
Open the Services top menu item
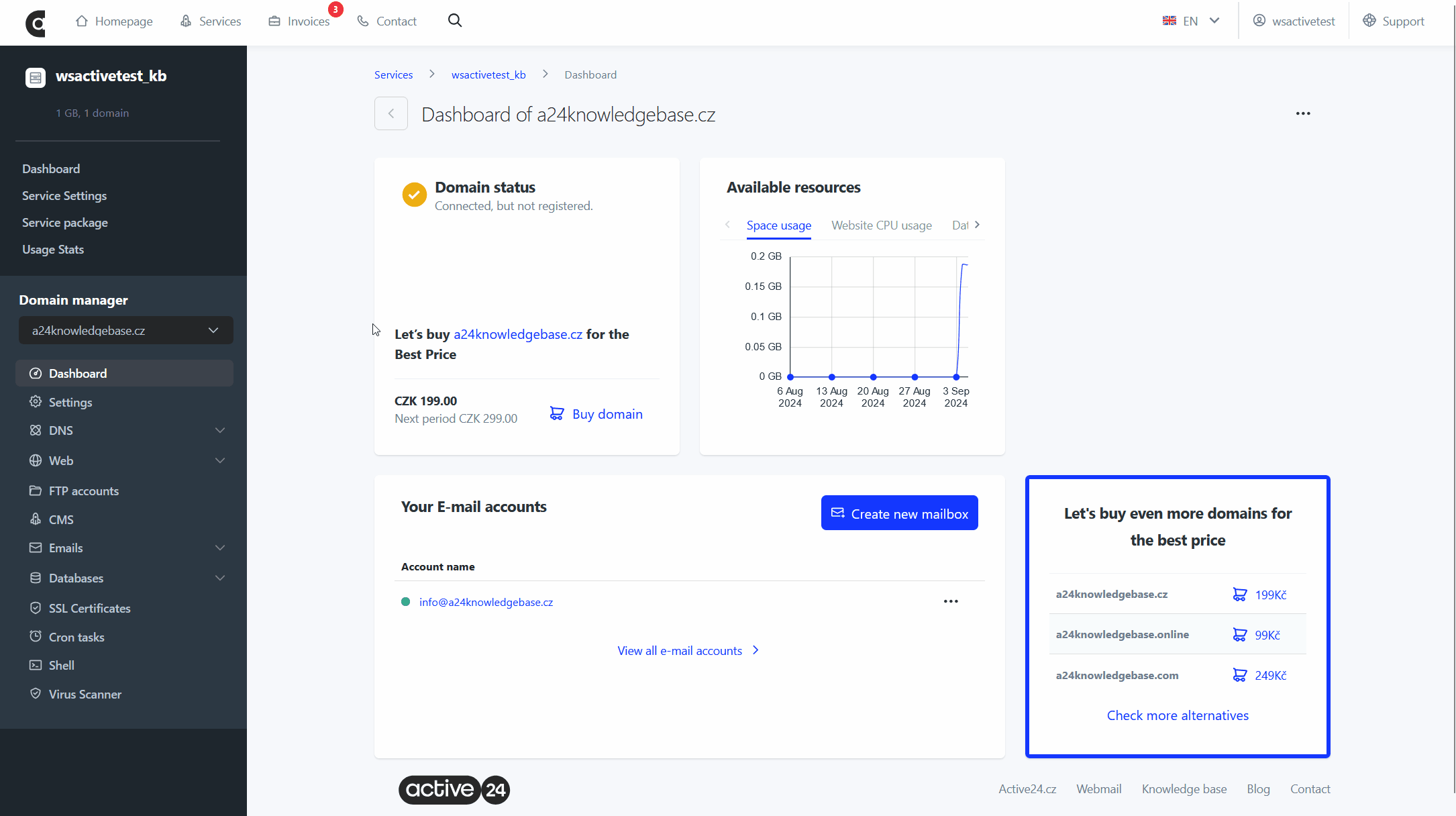click(x=211, y=21)
